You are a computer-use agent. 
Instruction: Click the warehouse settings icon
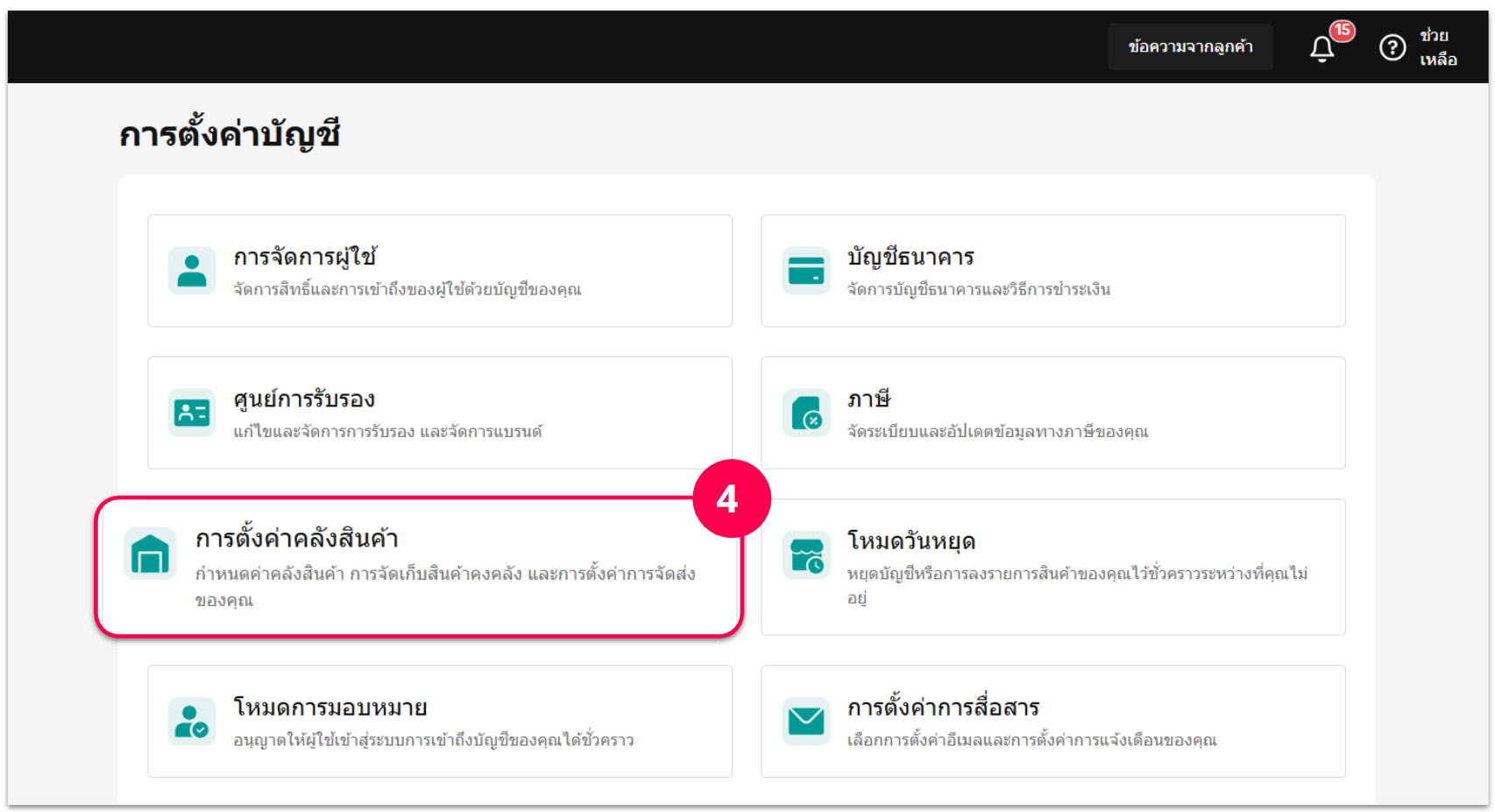150,554
